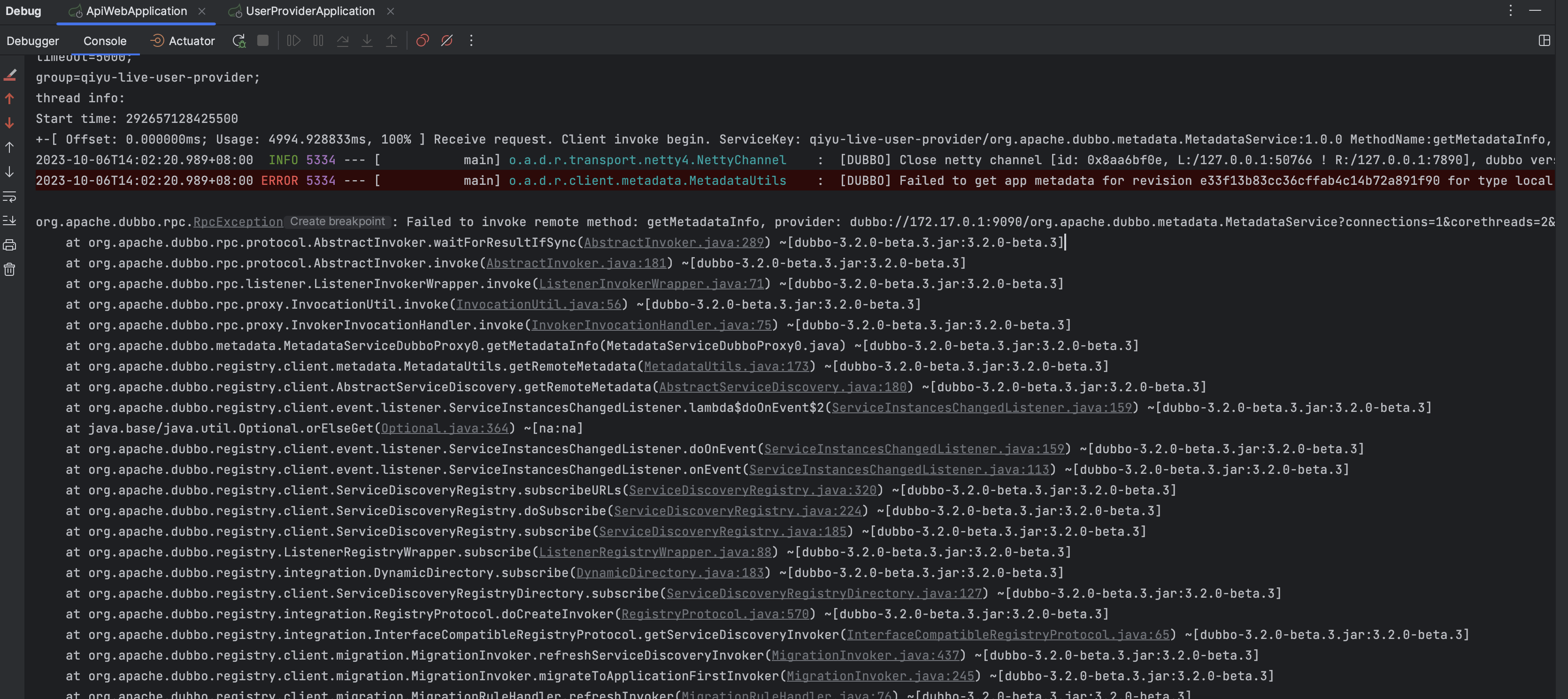Click the red edit marker gutter icon
Viewport: 1568px width, 699px height.
pyautogui.click(x=10, y=75)
